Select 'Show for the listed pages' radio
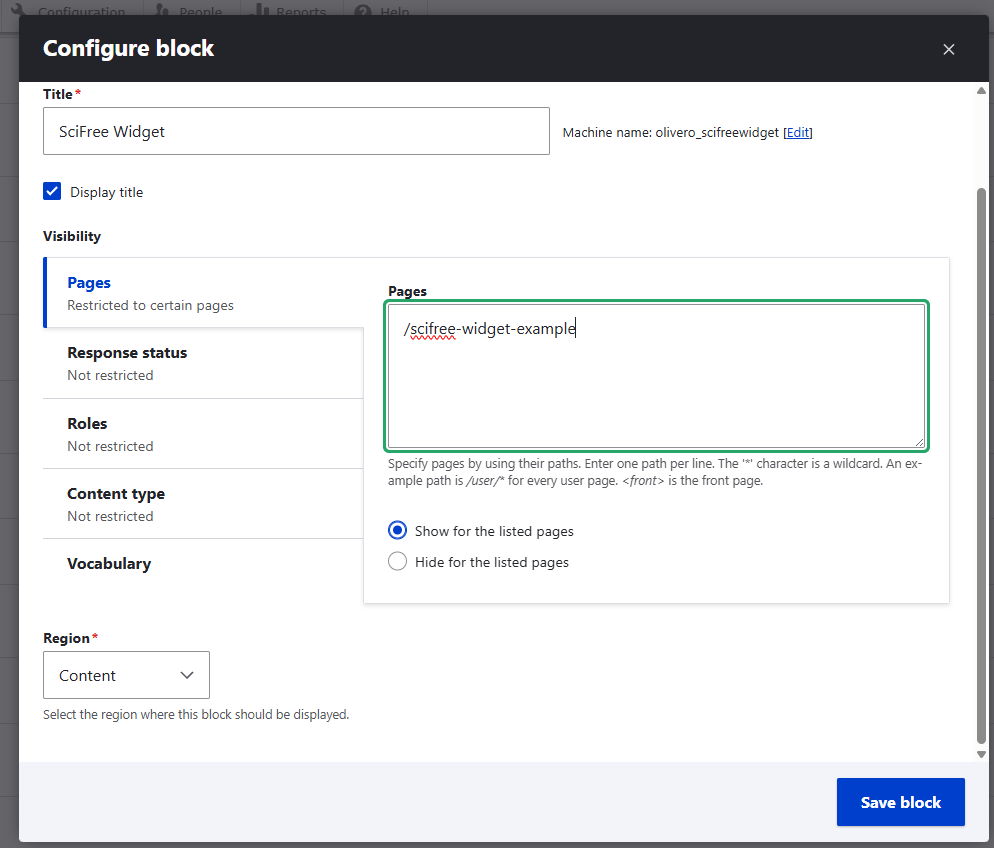The image size is (994, 848). click(397, 530)
